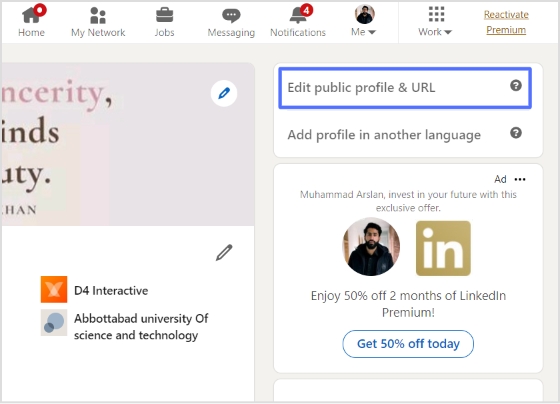Open the Jobs briefcase icon
This screenshot has height=404, width=560.
coord(164,15)
